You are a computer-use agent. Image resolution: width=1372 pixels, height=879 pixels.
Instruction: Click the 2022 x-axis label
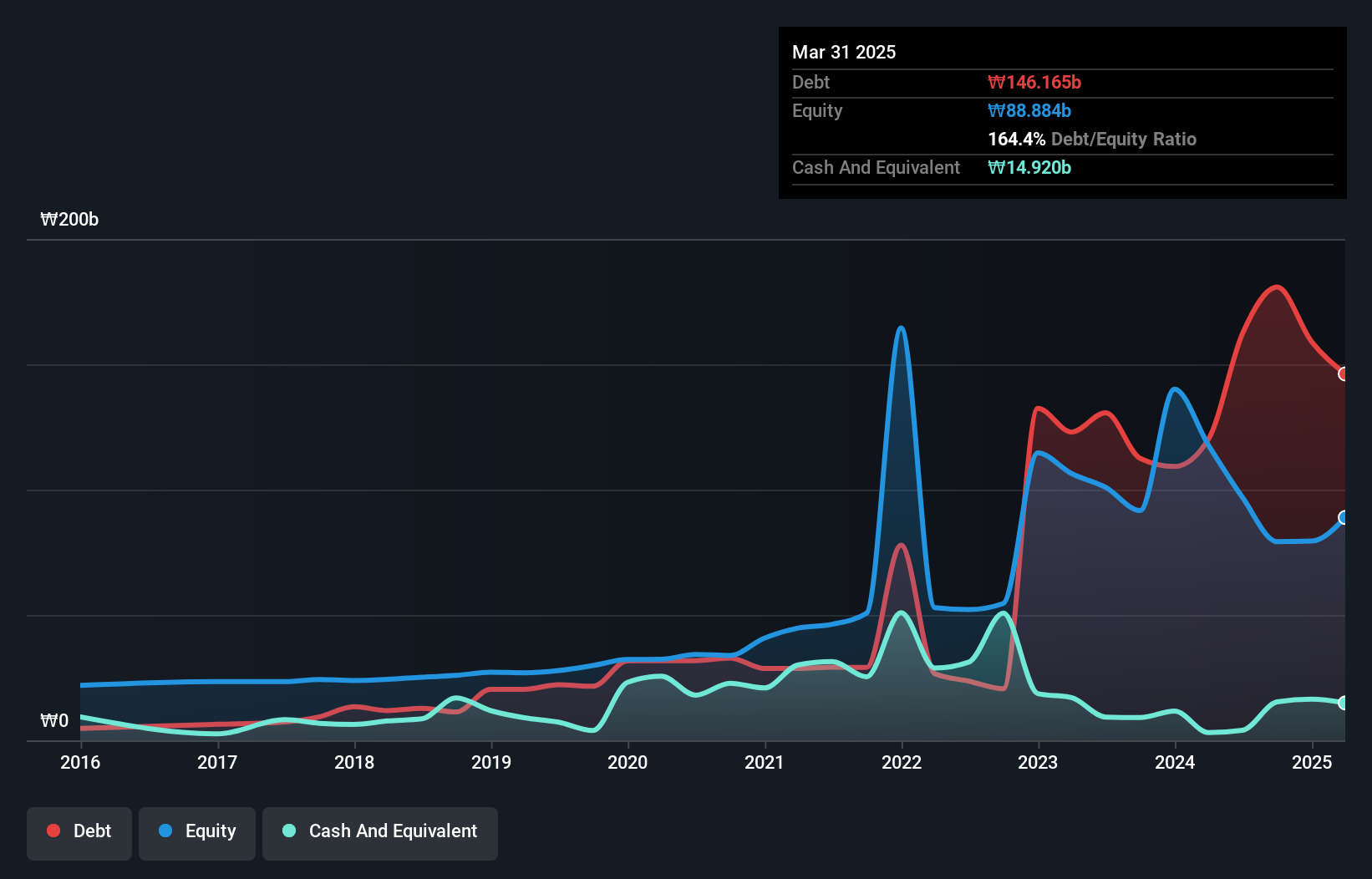pyautogui.click(x=902, y=762)
